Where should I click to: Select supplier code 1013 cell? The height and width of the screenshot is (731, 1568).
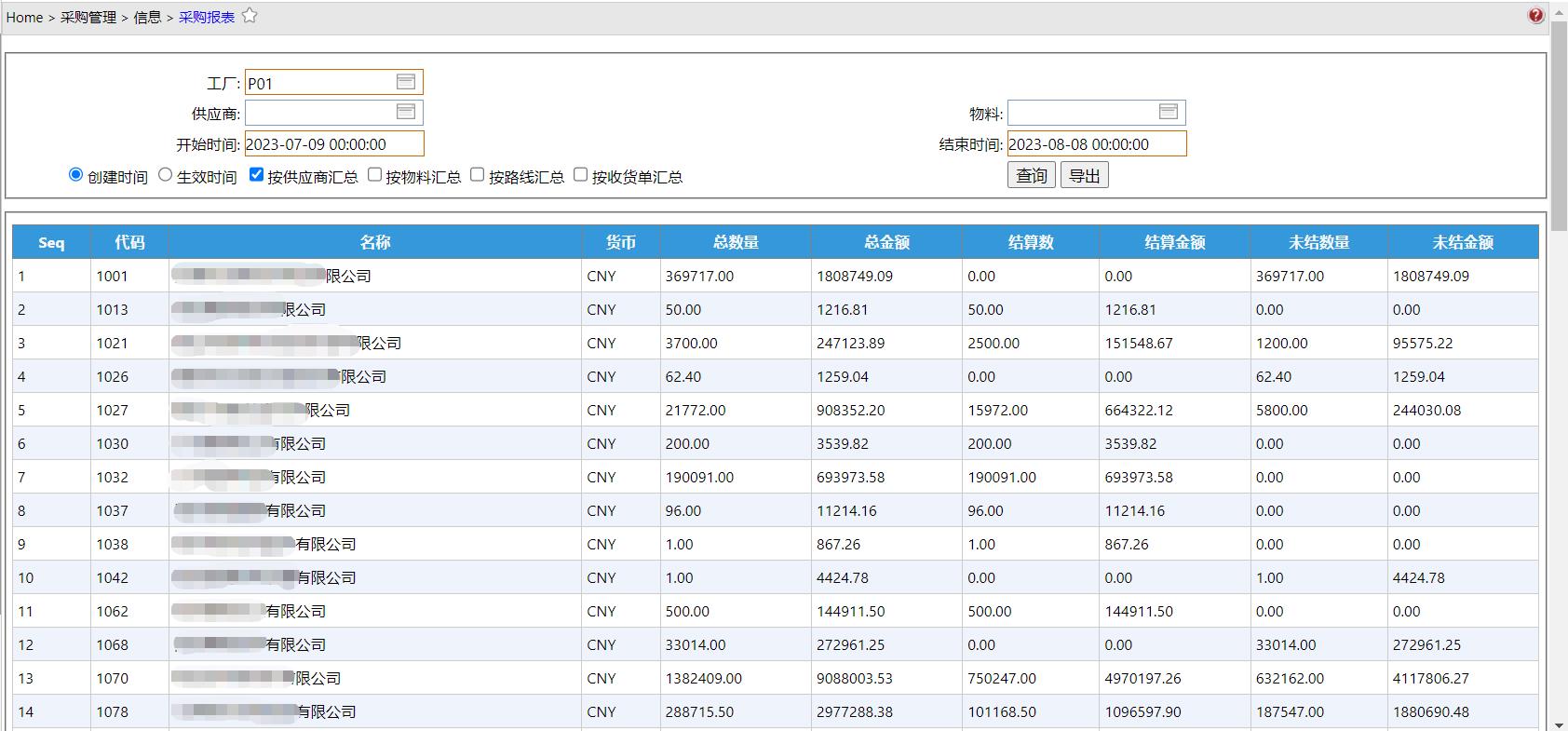[129, 309]
